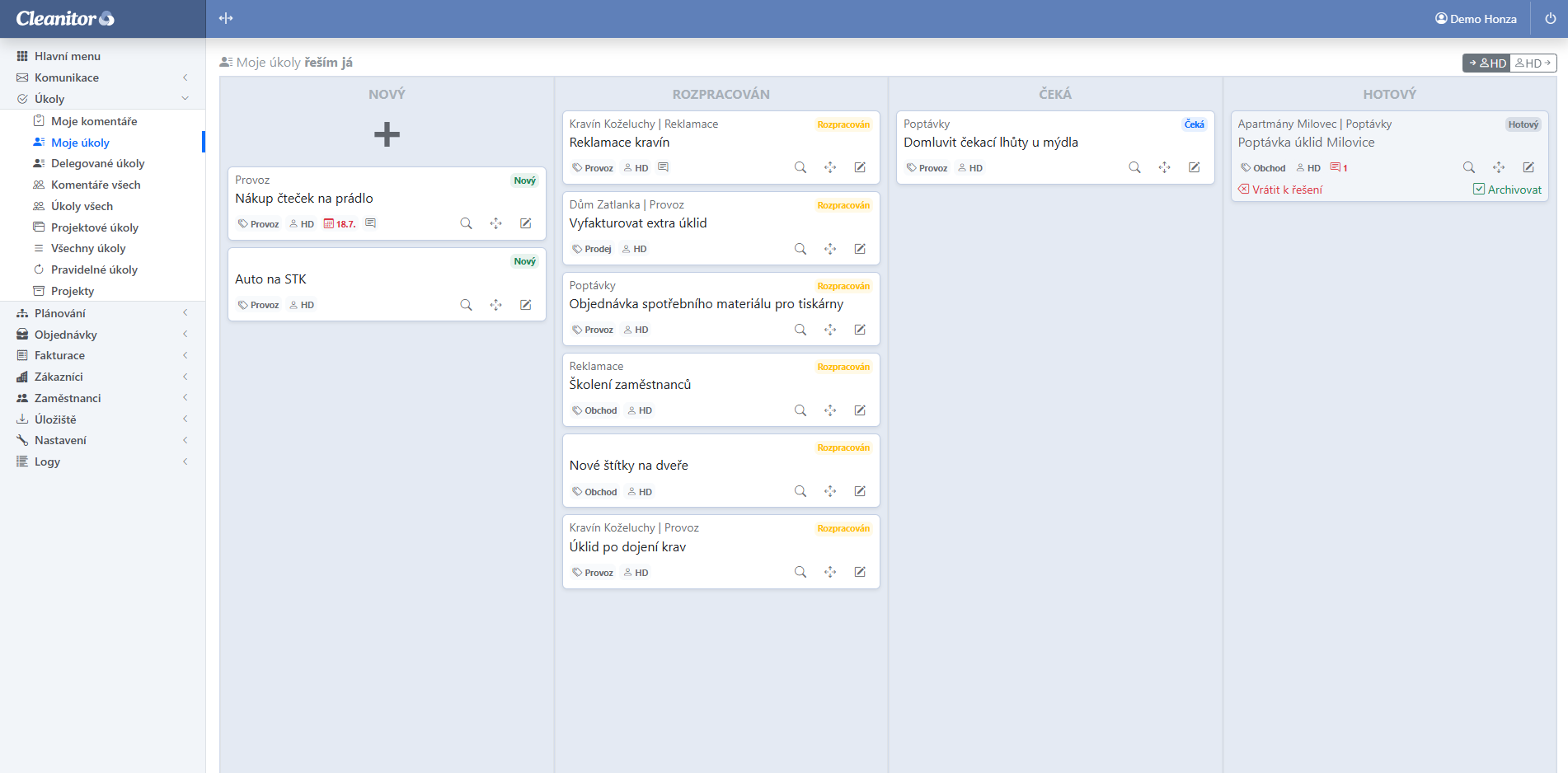
Task: Open comments count on Poptávka úklid Milovice
Action: [1339, 167]
